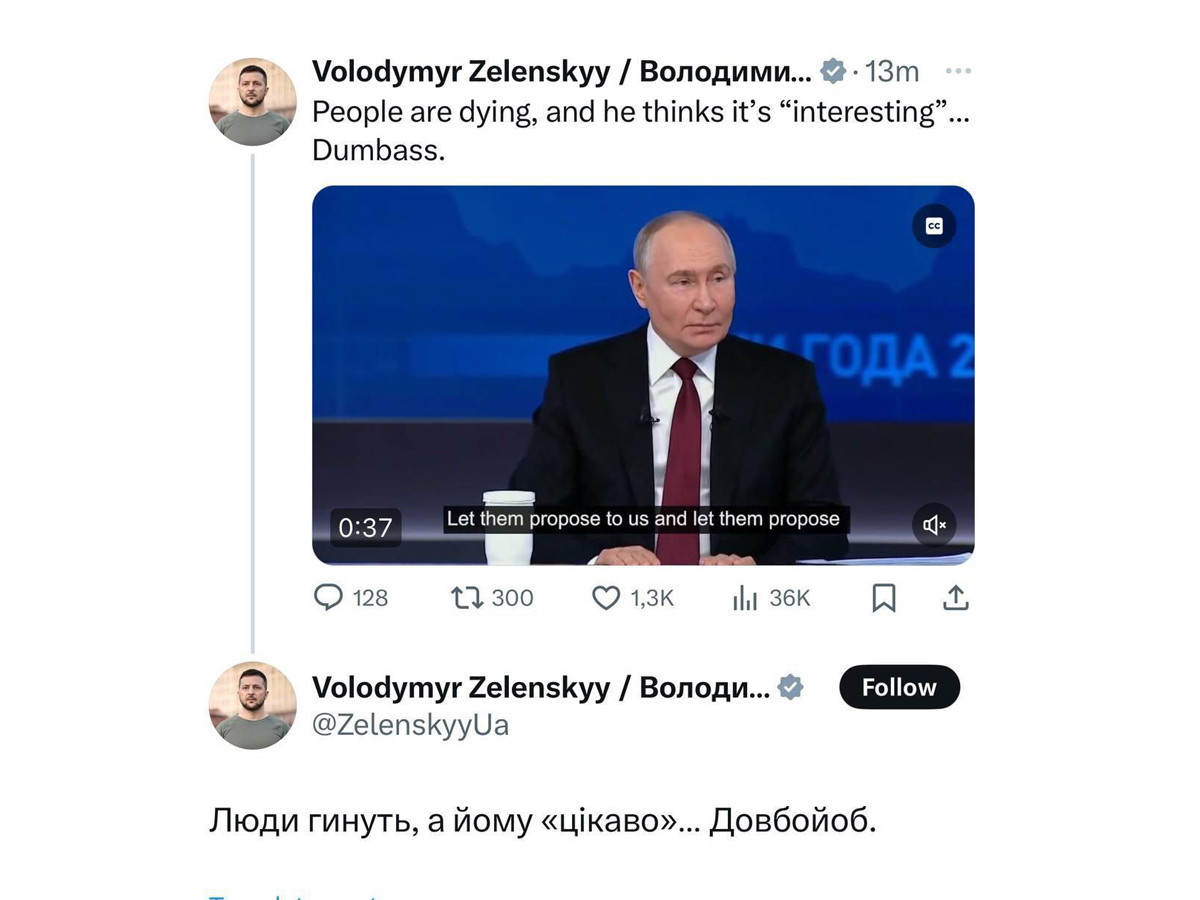
Task: Share the tweet using the upload icon
Action: point(955,597)
